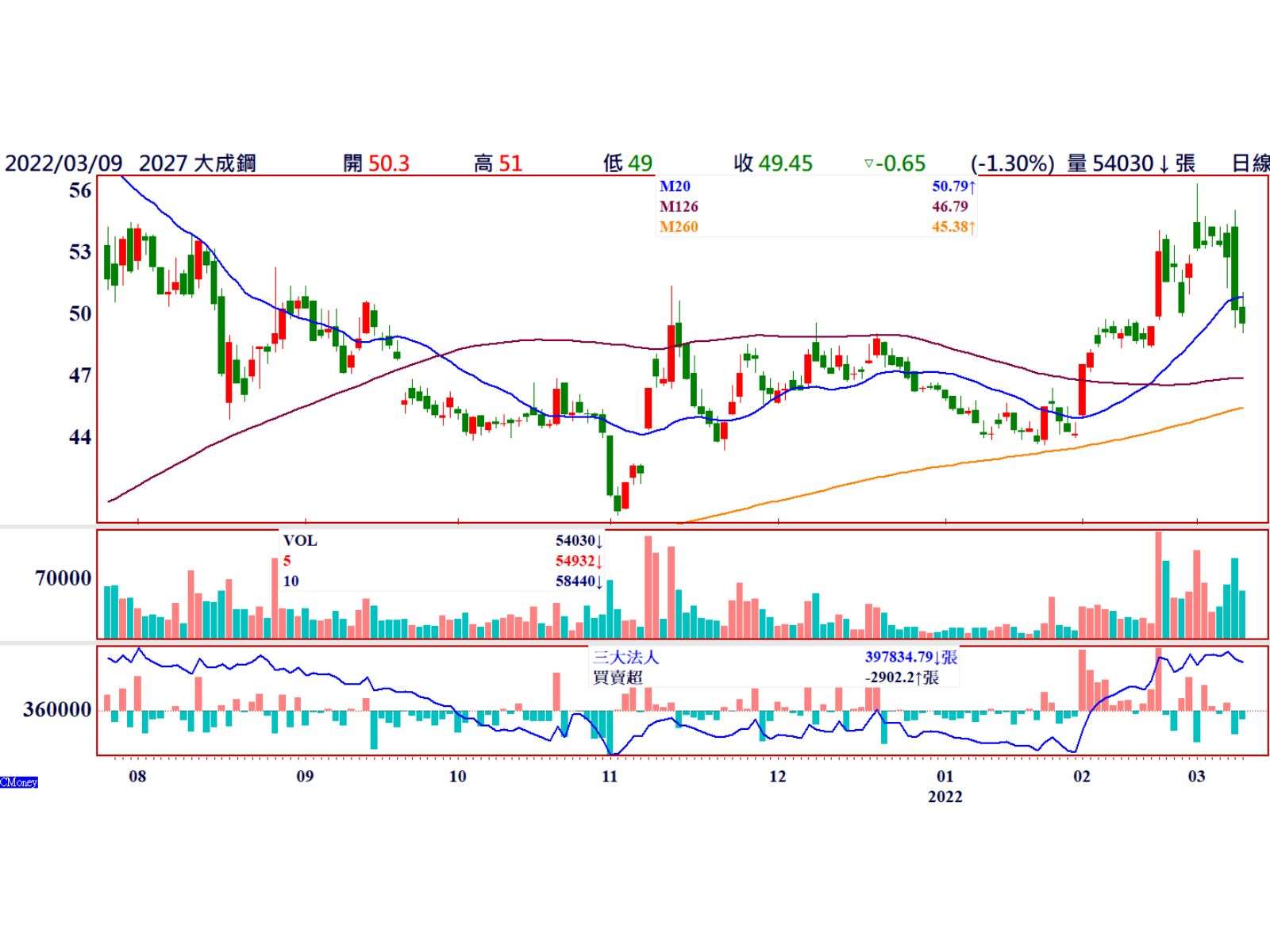The image size is (1270, 952).
Task: Click the 11 month marker on time axis
Action: 609,776
